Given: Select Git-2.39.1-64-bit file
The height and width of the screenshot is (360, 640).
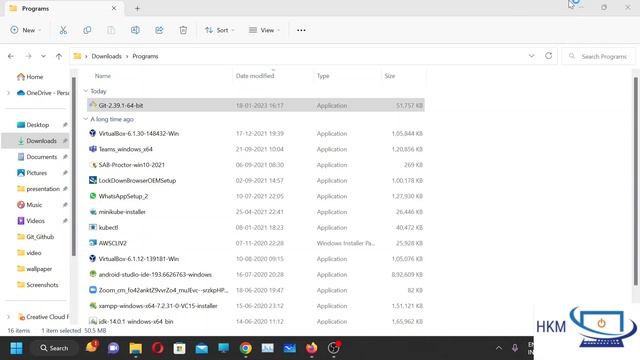Looking at the screenshot, I should pos(256,105).
